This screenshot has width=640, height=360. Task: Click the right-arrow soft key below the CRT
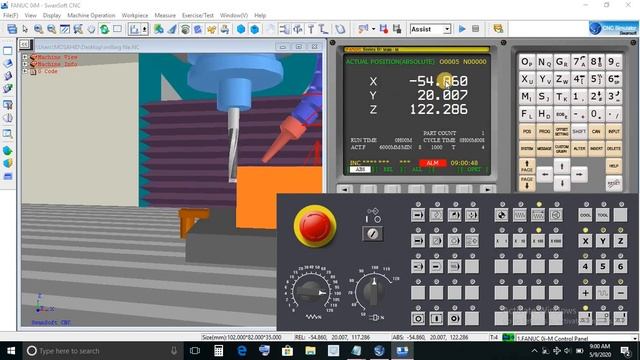pos(487,189)
